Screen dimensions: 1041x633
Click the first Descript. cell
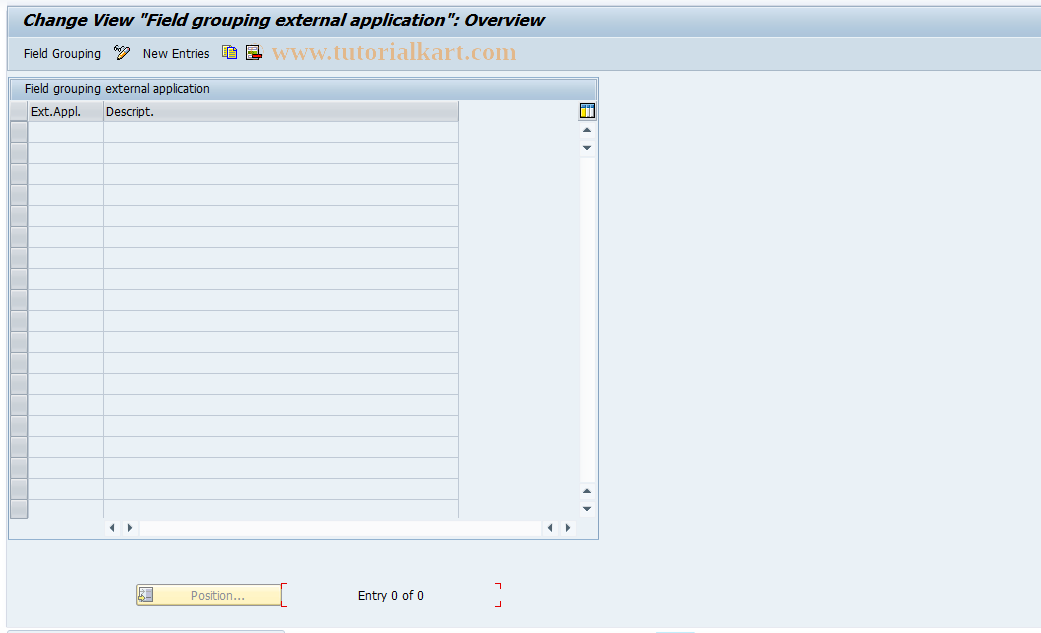[281, 132]
